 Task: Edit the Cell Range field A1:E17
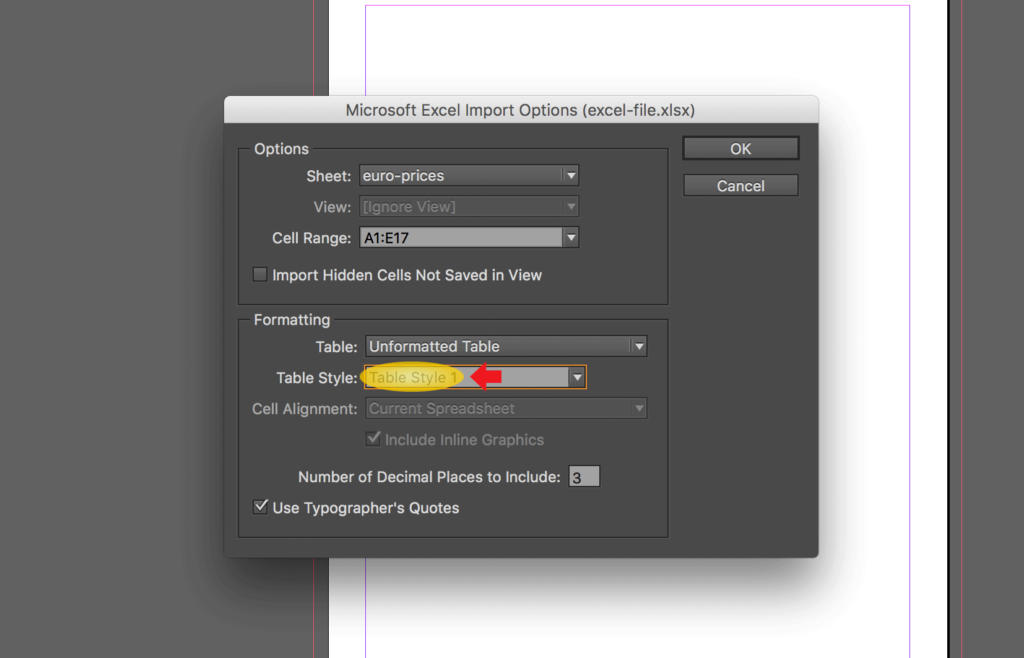(x=460, y=238)
